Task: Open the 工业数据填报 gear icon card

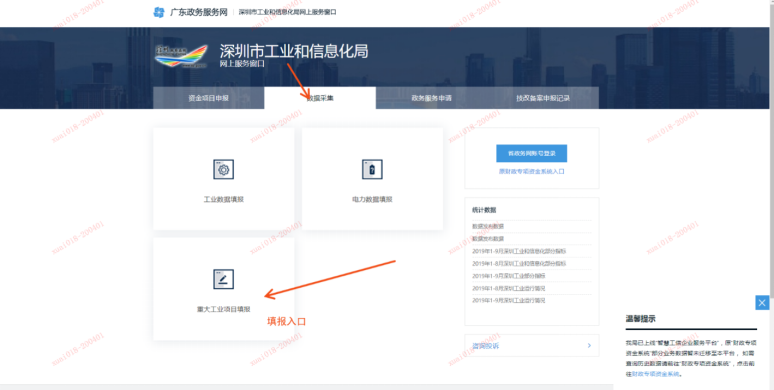Action: coord(224,179)
